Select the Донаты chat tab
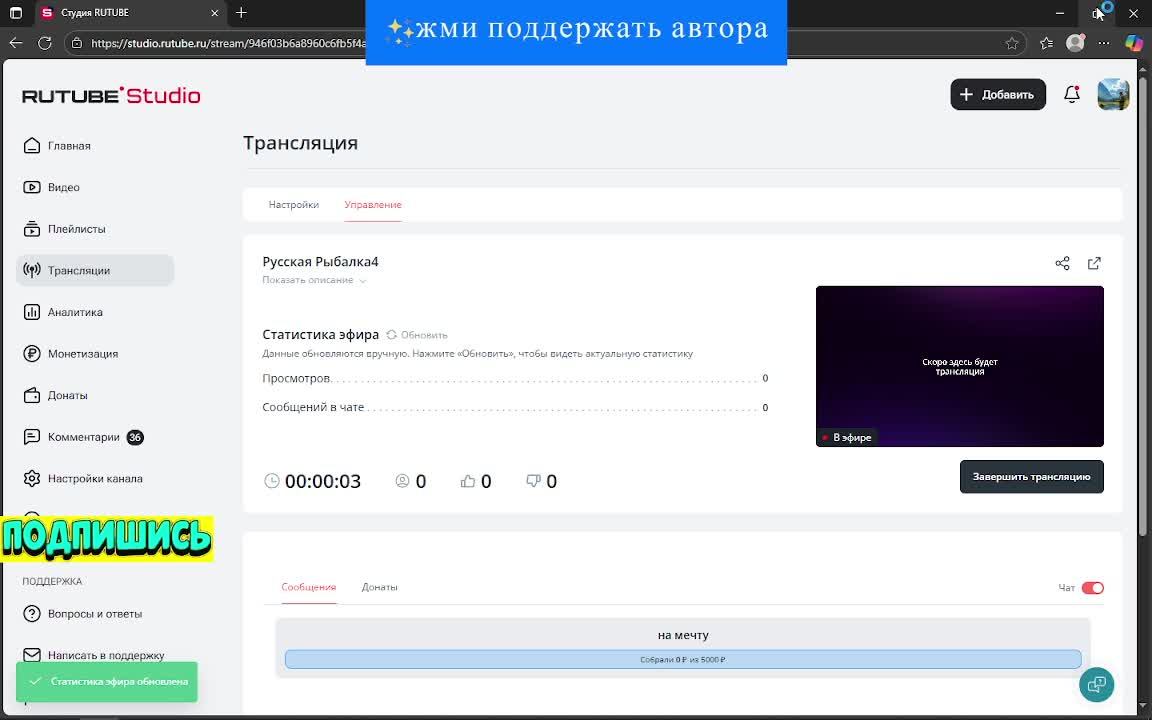The height and width of the screenshot is (720, 1152). (x=380, y=587)
